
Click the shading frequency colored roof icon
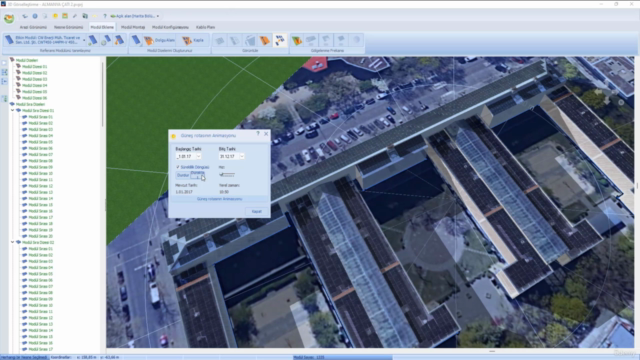coord(297,40)
